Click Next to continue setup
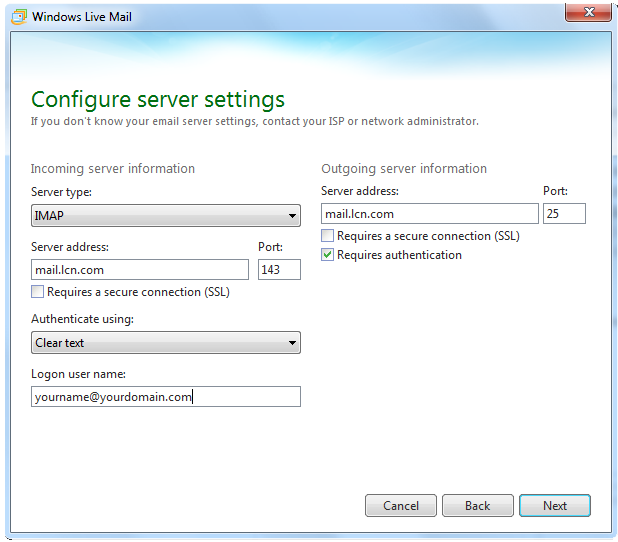The height and width of the screenshot is (542, 618). (x=555, y=505)
